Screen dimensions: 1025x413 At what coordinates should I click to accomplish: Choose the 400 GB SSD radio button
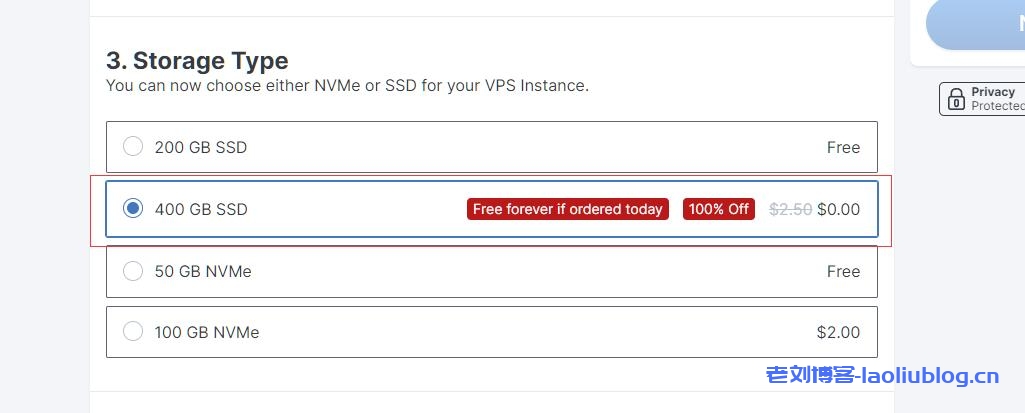[x=133, y=209]
